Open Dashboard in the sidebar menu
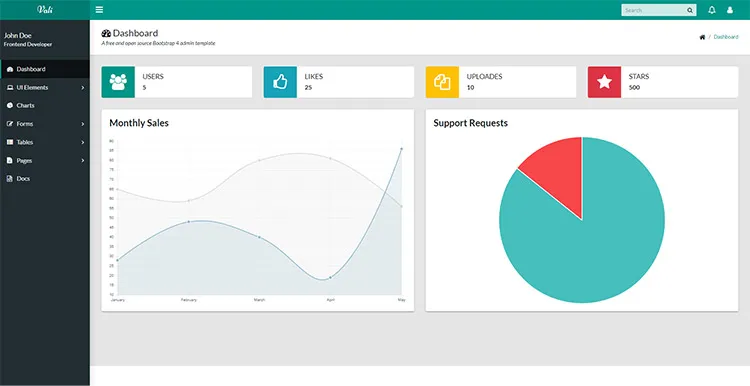 tap(45, 69)
